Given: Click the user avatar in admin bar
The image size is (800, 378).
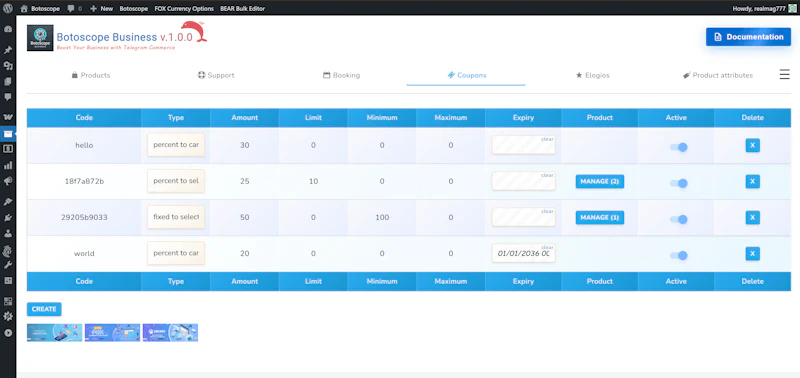Looking at the screenshot, I should tap(792, 8).
